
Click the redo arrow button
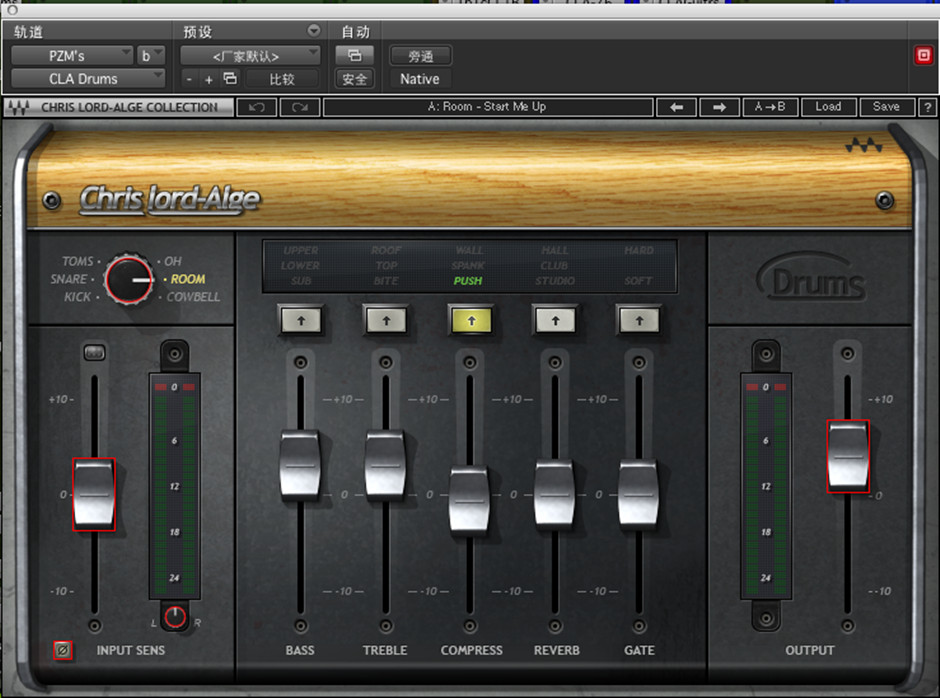[x=300, y=107]
